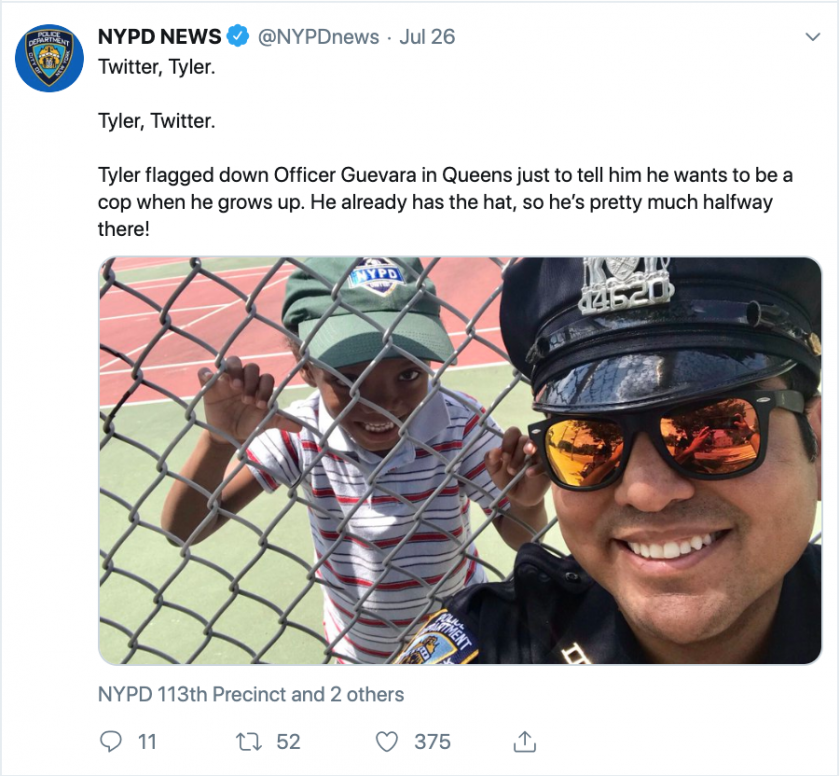840x776 pixels.
Task: Open the NYPD shield profile avatar
Action: [49, 58]
